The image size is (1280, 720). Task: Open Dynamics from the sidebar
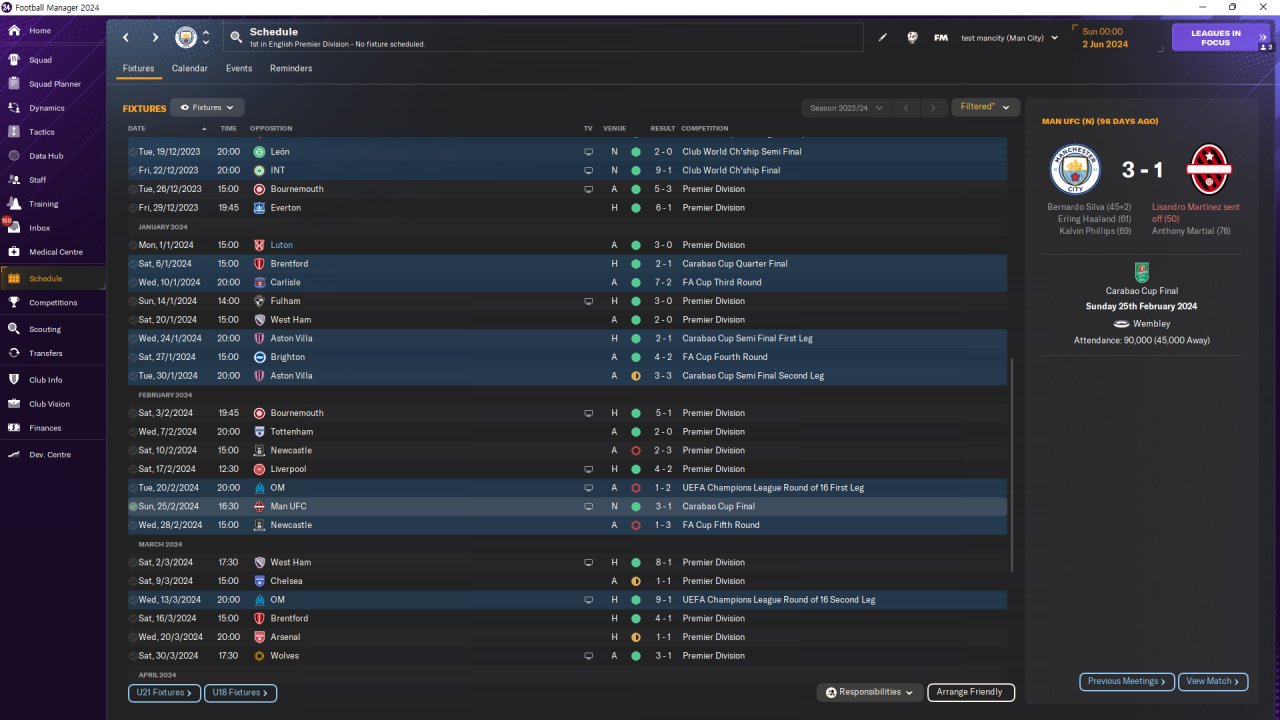point(46,108)
